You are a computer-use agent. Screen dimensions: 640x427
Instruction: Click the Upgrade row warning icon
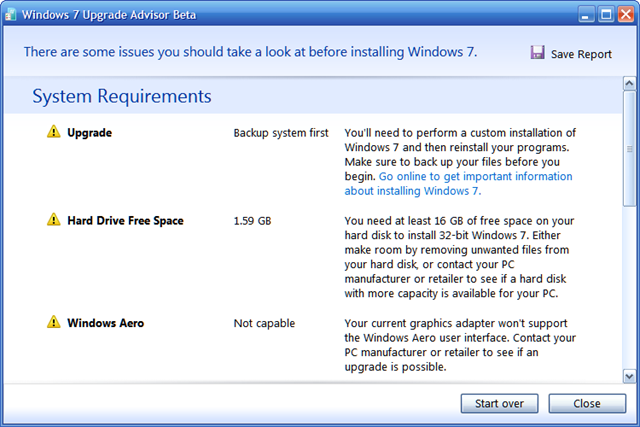53,132
